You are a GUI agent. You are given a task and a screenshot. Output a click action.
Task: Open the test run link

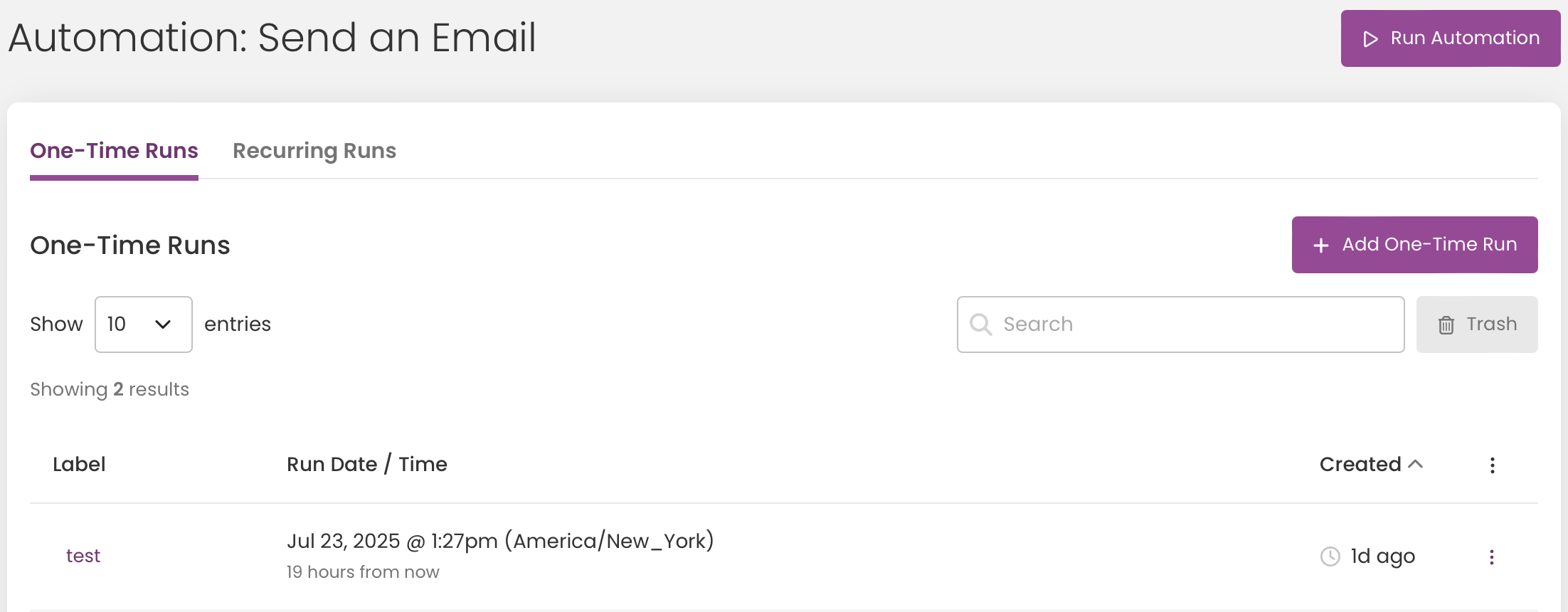(x=83, y=556)
